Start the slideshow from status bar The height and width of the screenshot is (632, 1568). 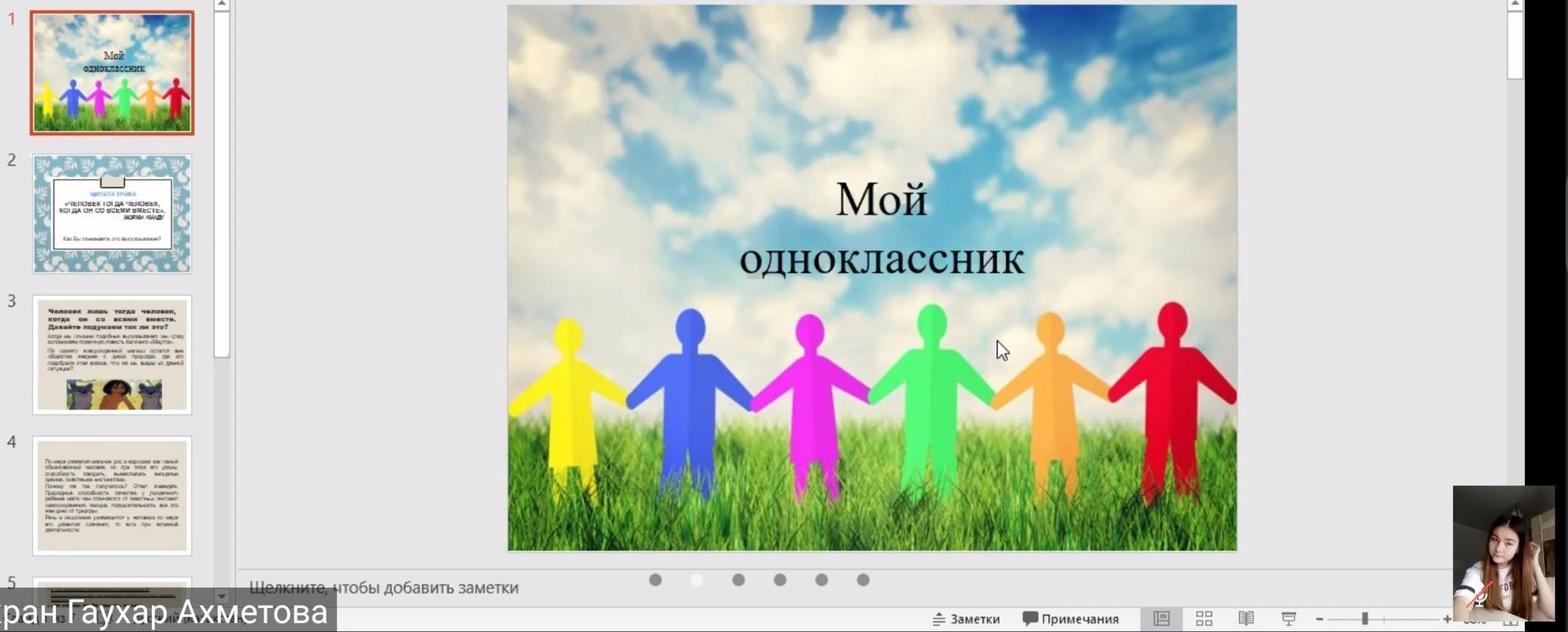[1288, 618]
